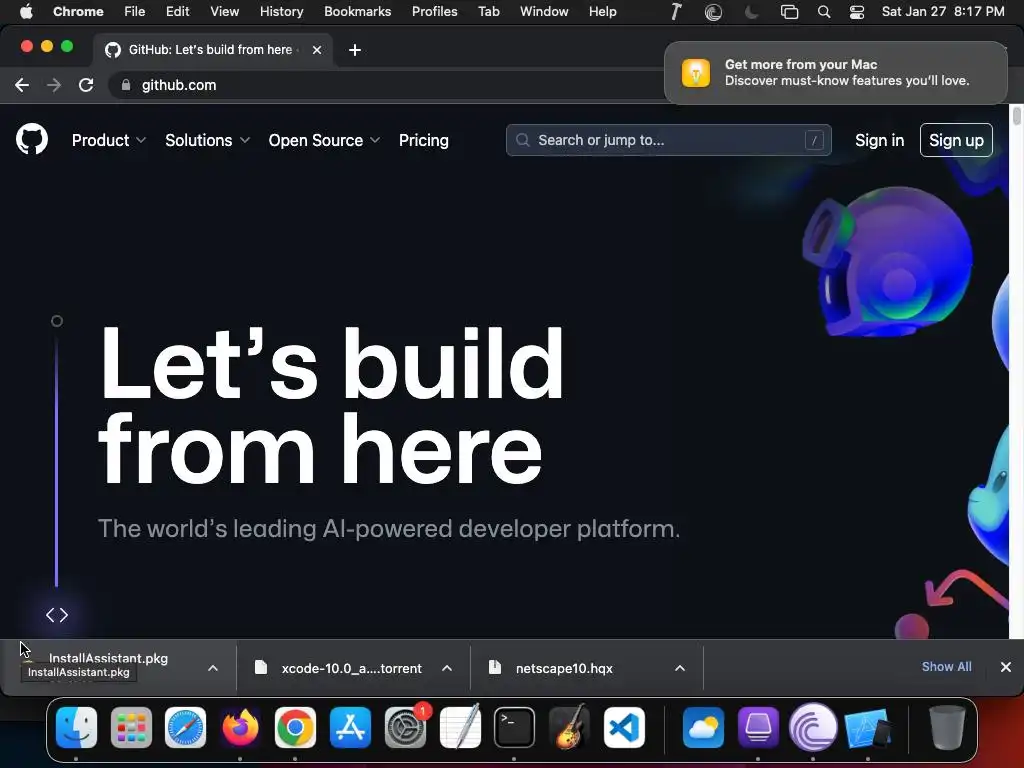Open the Edit menu

(x=177, y=11)
